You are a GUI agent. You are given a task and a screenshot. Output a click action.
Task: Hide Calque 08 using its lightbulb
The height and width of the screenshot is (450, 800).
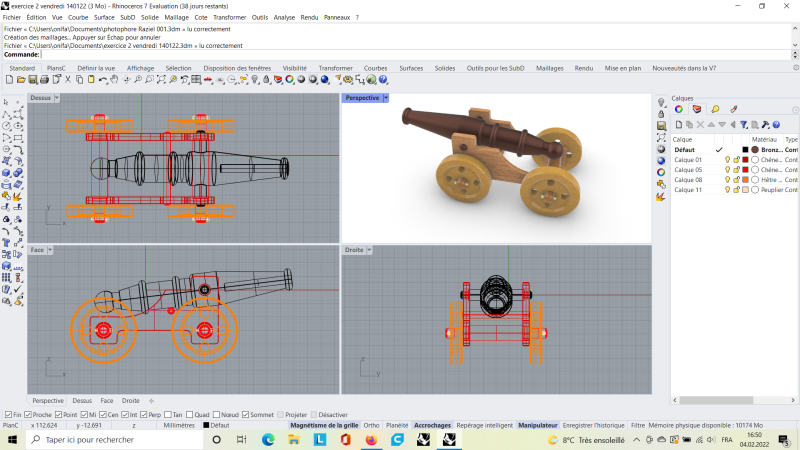[729, 179]
